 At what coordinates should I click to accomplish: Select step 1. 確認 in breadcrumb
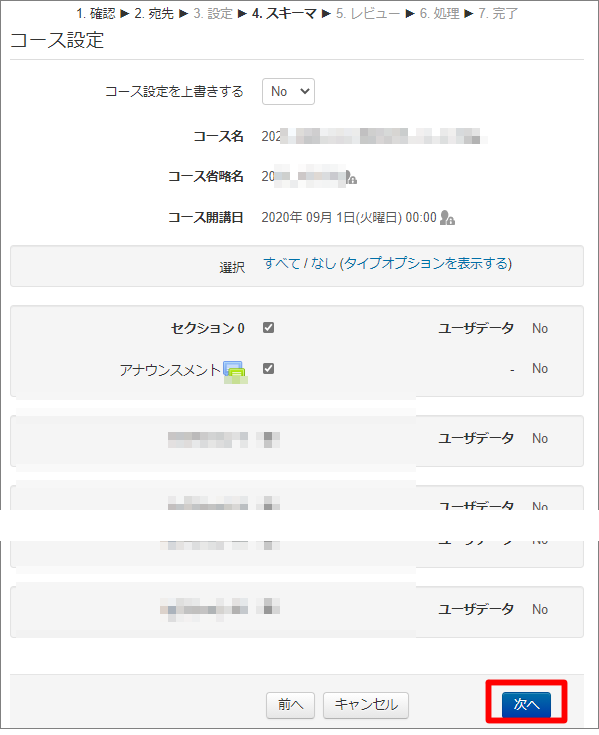click(x=96, y=14)
